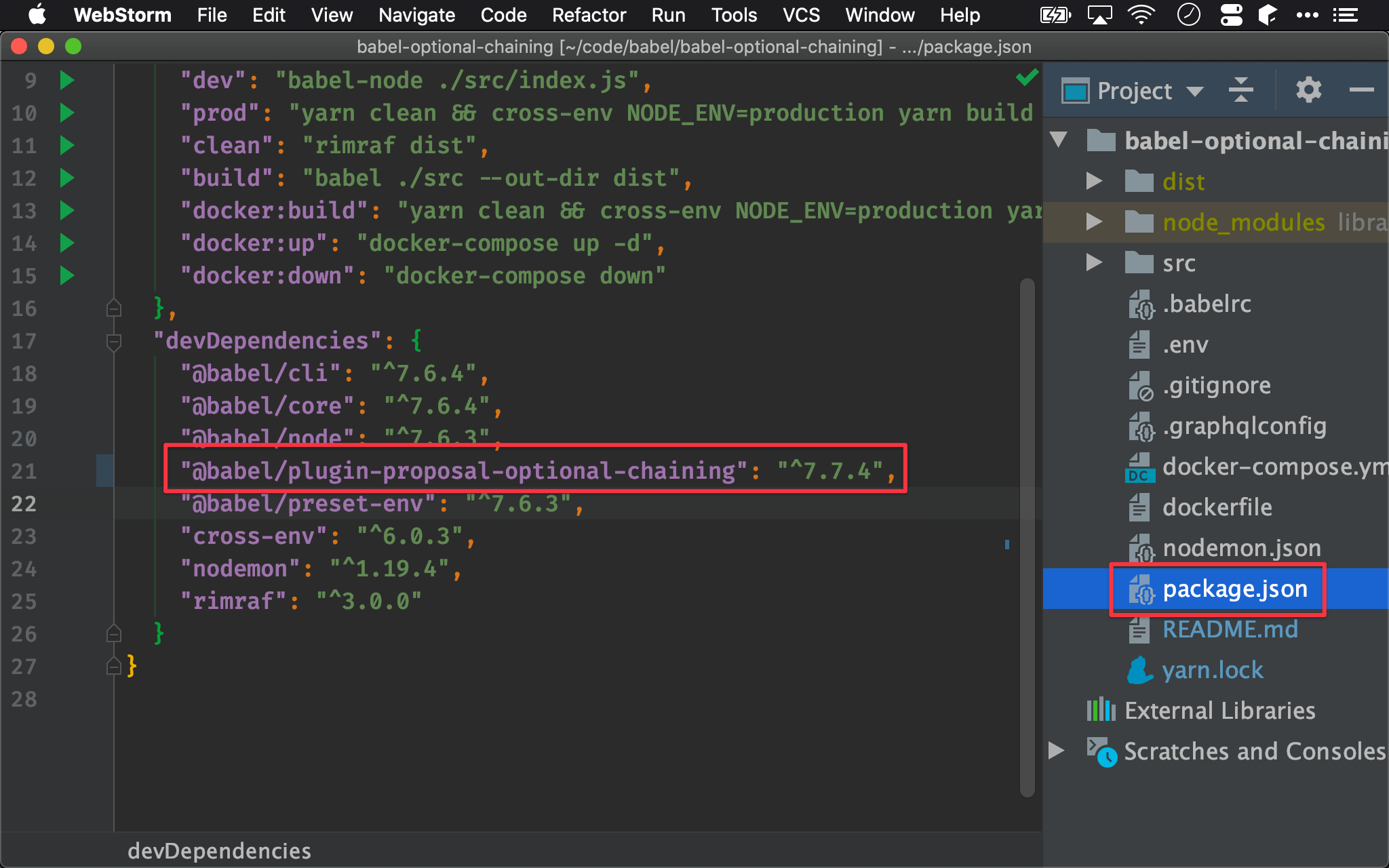Open Notification Center list icon
Viewport: 1389px width, 868px height.
[x=1345, y=15]
